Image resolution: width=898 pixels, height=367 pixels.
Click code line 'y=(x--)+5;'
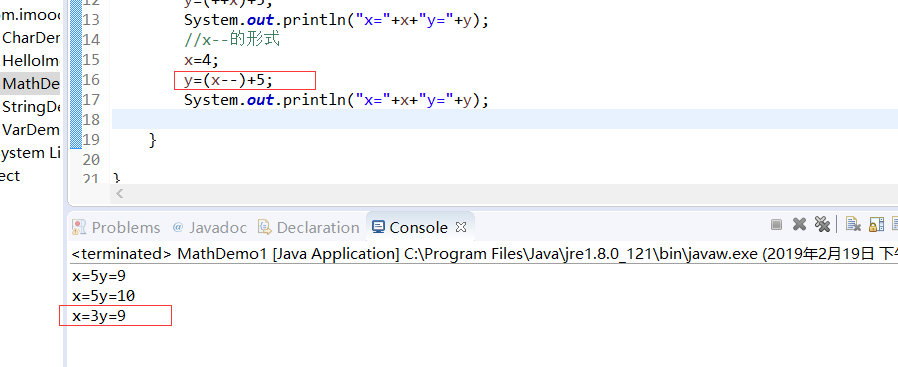point(229,80)
